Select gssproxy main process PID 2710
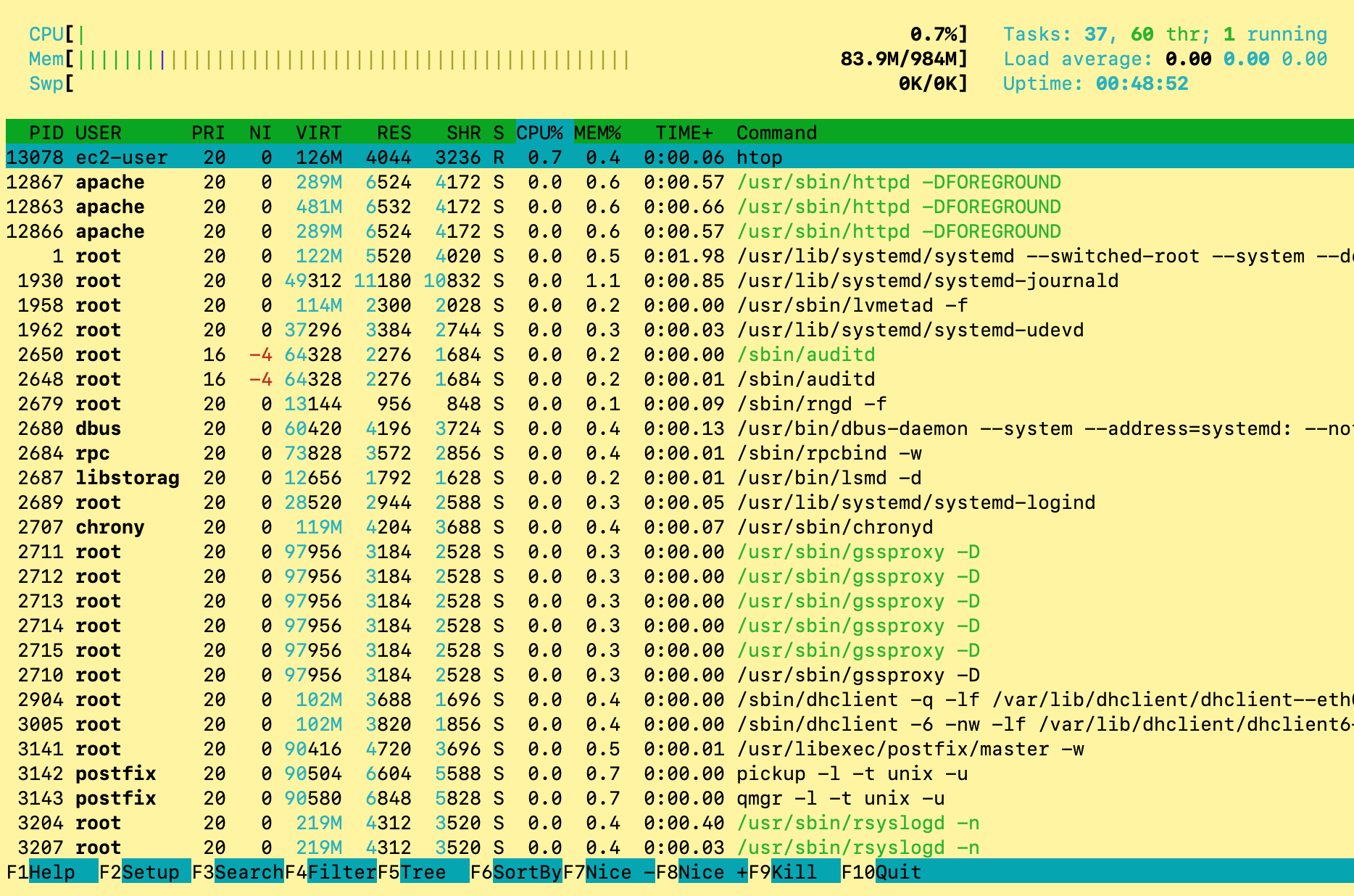The width and height of the screenshot is (1354, 896). tap(680, 675)
